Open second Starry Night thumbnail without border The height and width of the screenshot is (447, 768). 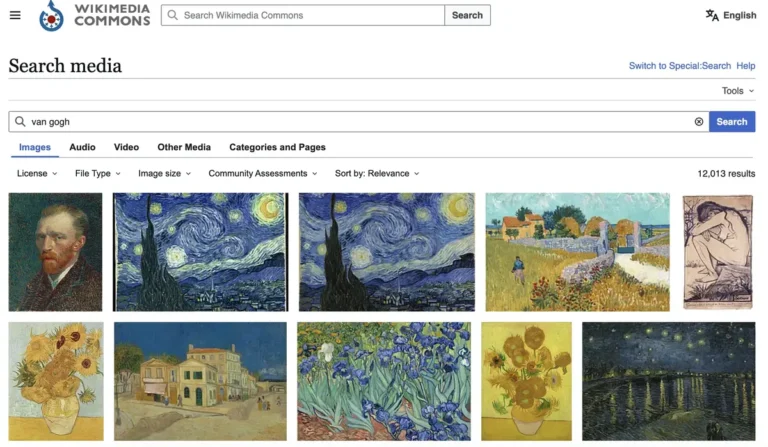click(387, 252)
